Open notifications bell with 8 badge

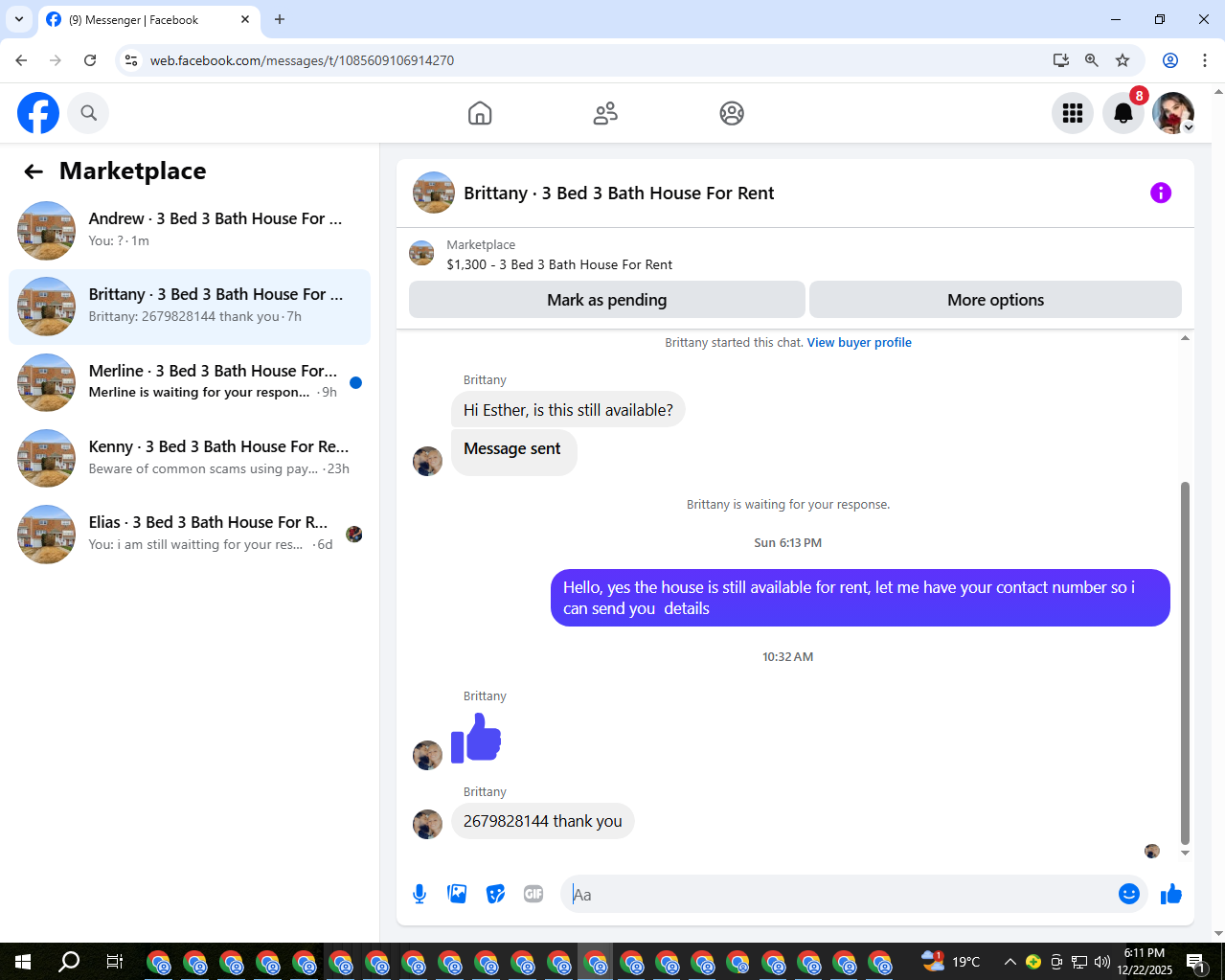[x=1123, y=113]
